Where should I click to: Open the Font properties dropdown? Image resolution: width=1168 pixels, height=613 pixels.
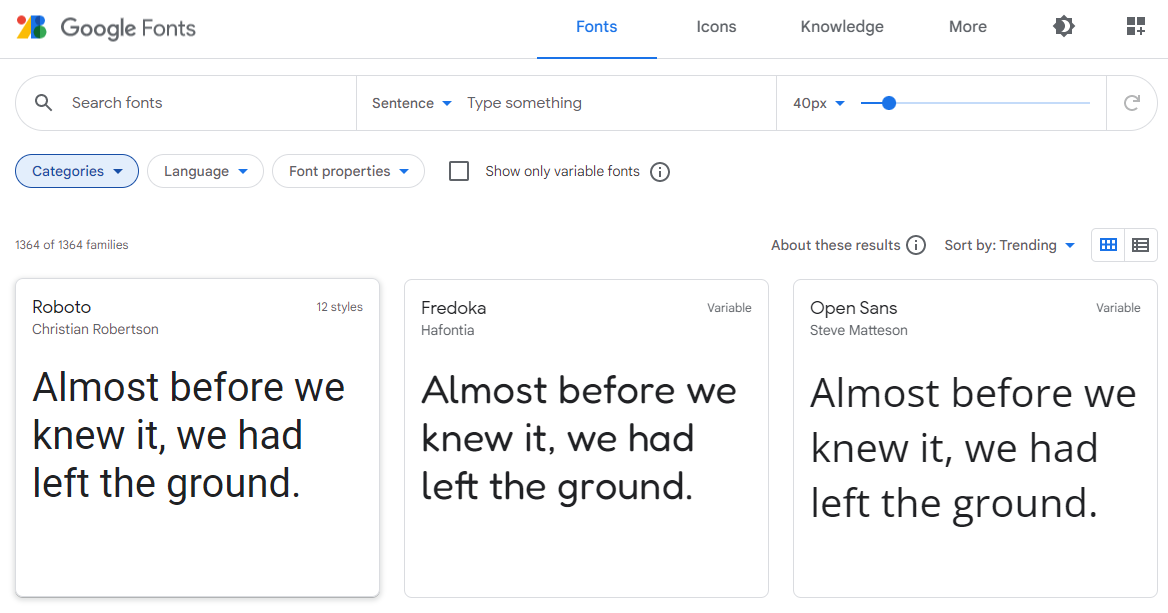point(348,171)
